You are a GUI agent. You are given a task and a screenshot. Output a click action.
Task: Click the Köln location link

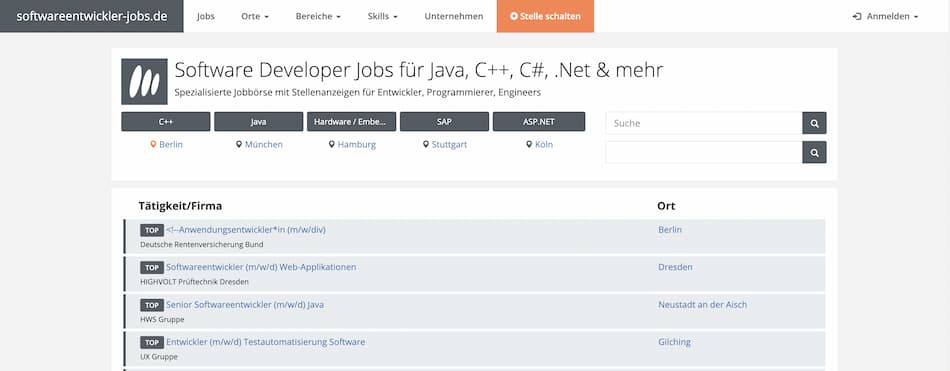[x=544, y=144]
